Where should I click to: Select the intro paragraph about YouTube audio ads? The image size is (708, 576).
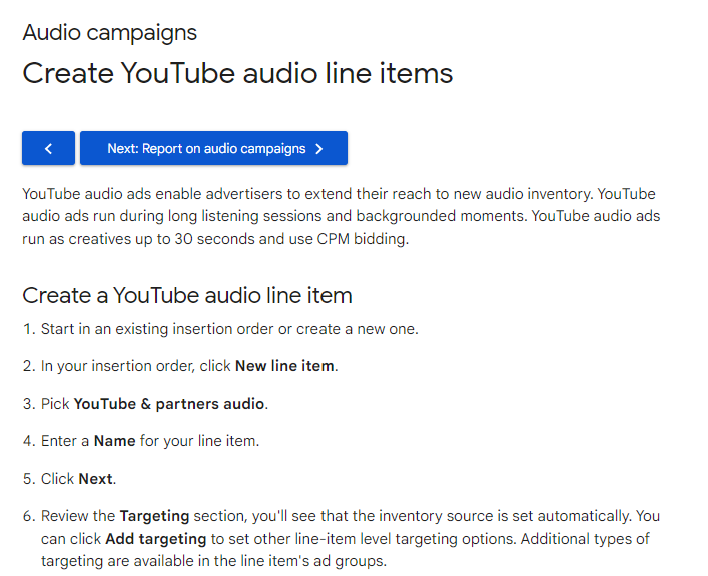(341, 216)
